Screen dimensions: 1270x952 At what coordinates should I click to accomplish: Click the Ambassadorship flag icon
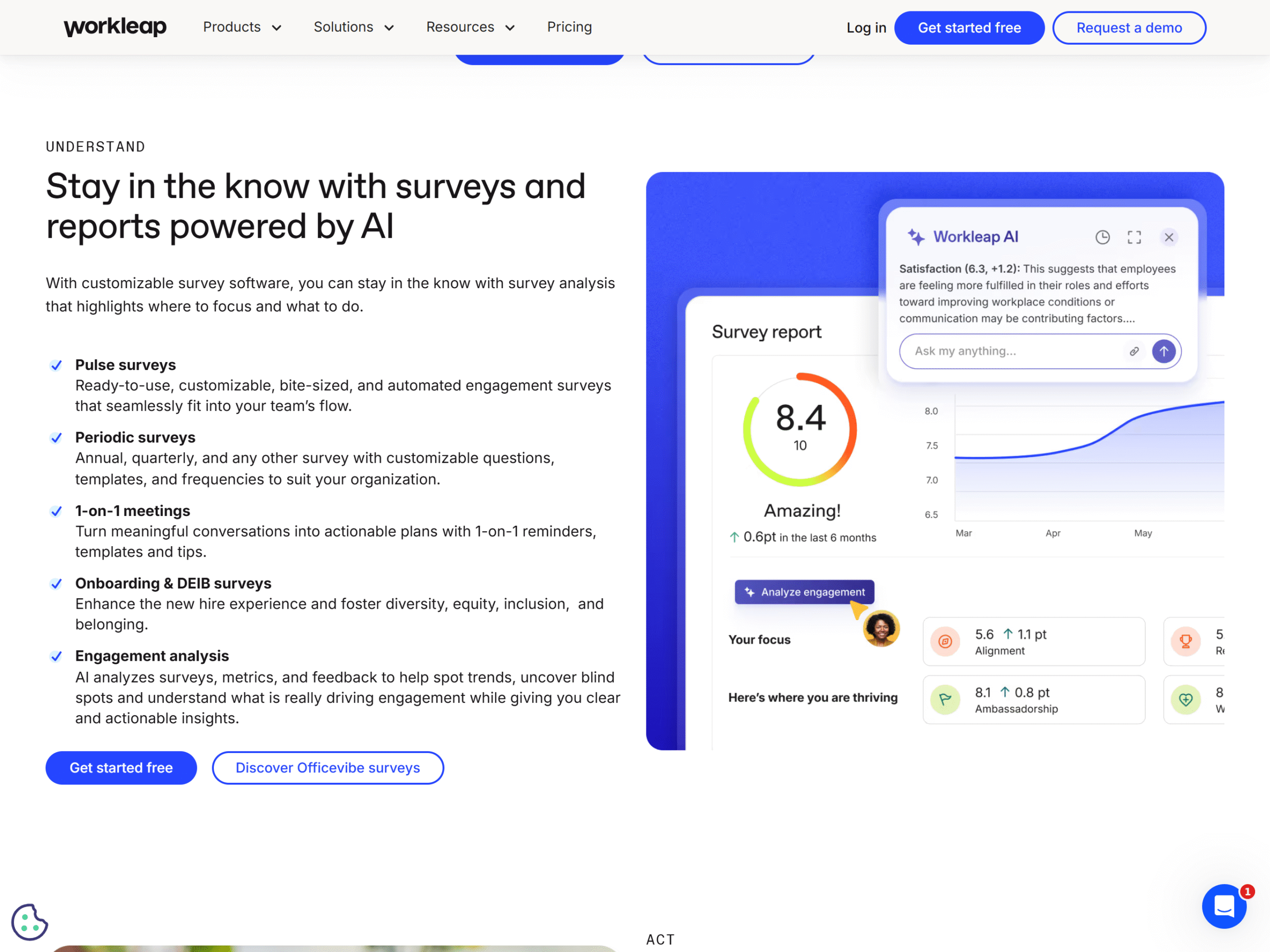pyautogui.click(x=945, y=699)
